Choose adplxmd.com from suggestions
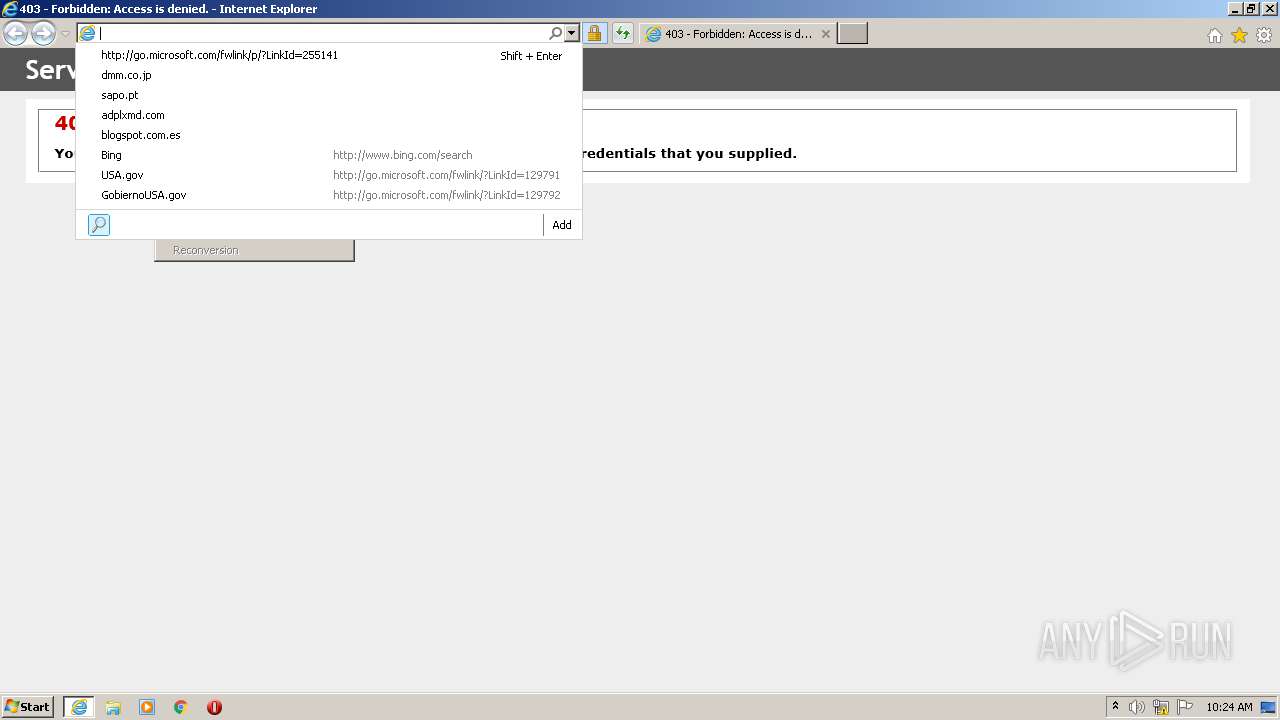This screenshot has height=720, width=1280. (x=329, y=115)
